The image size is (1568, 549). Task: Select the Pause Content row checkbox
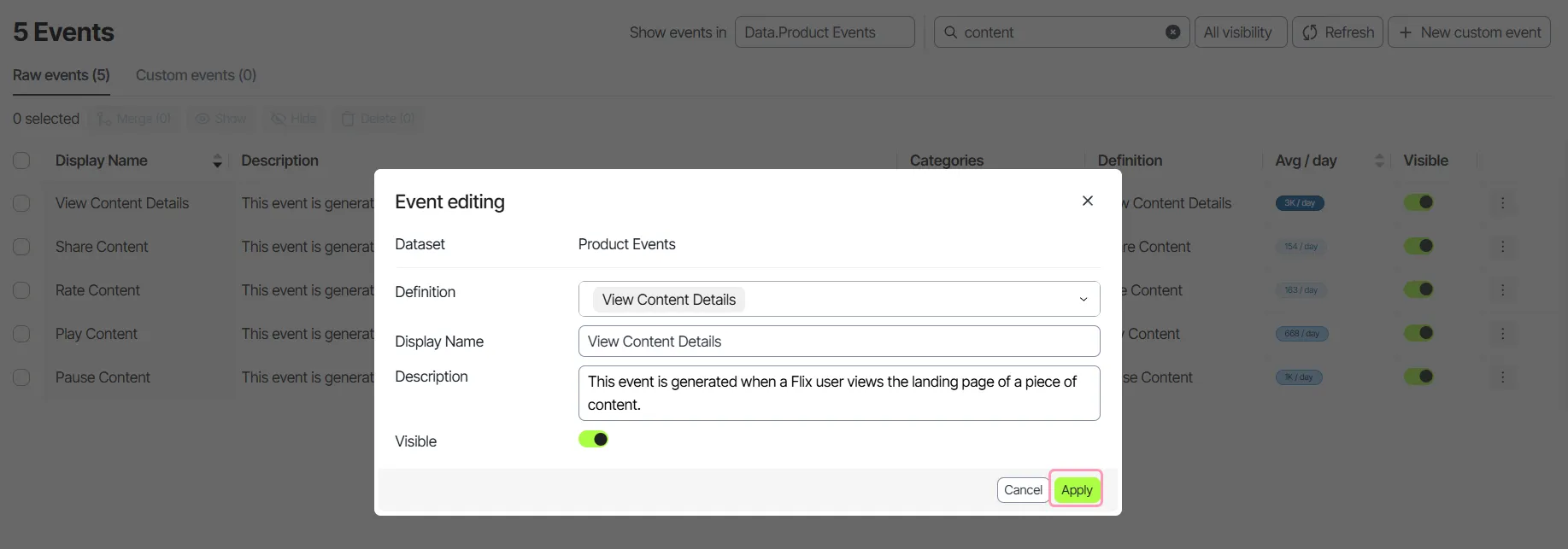click(x=21, y=377)
